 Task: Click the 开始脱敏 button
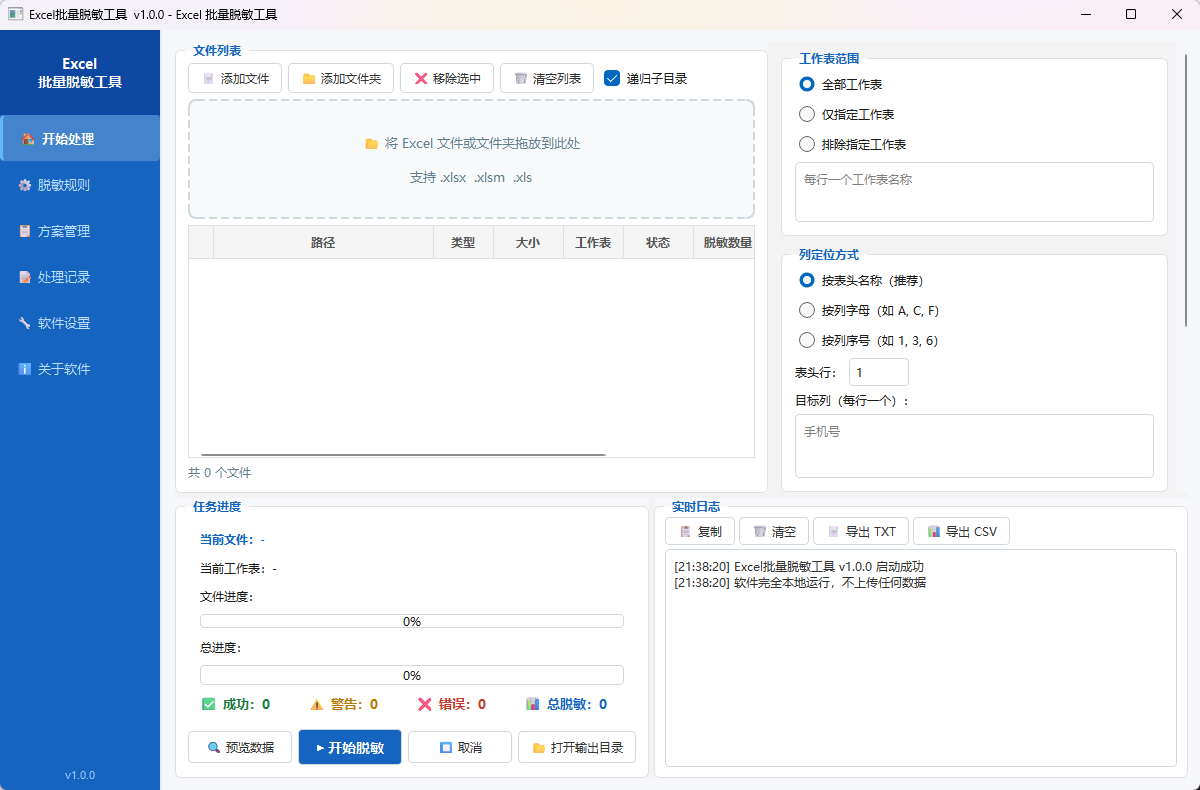350,747
